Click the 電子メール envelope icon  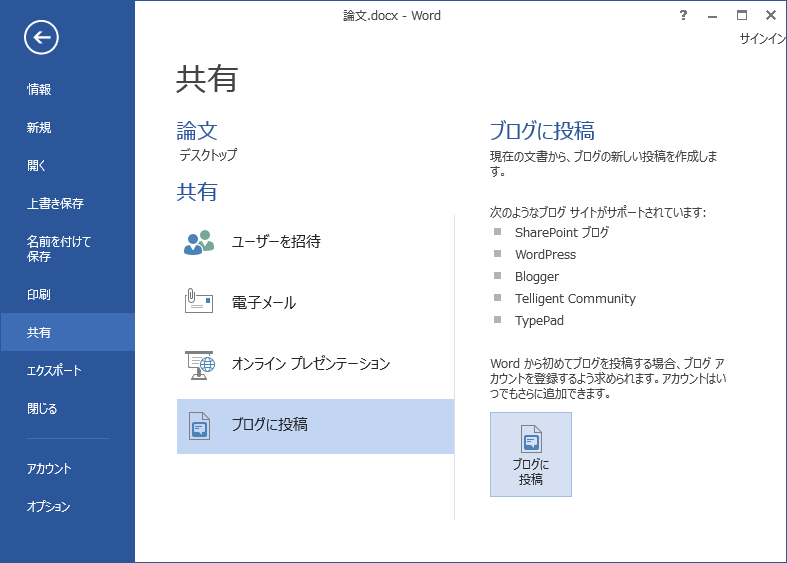(x=199, y=301)
